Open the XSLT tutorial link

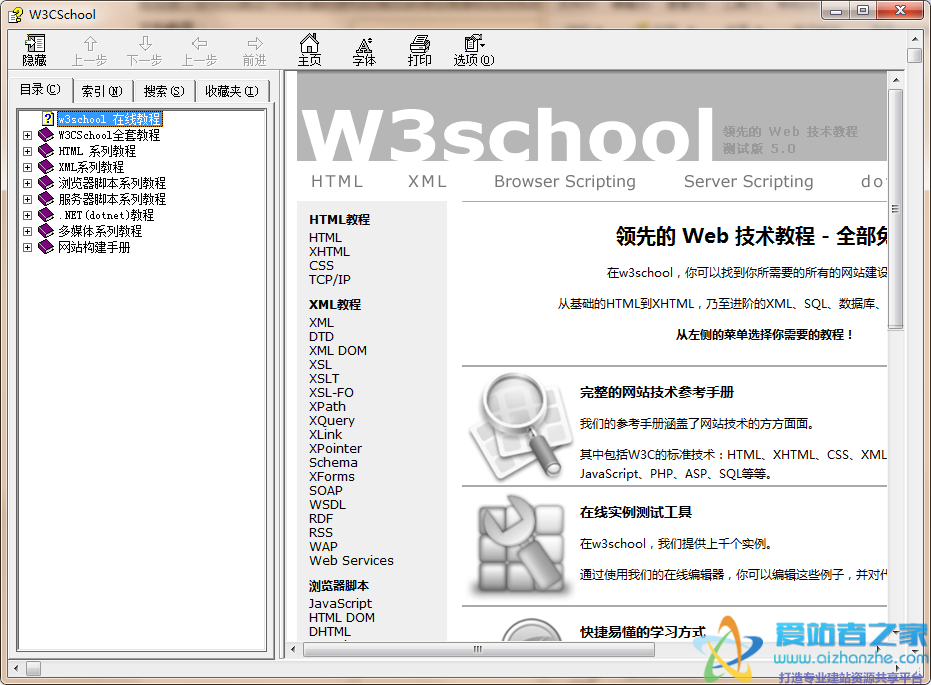(x=324, y=379)
